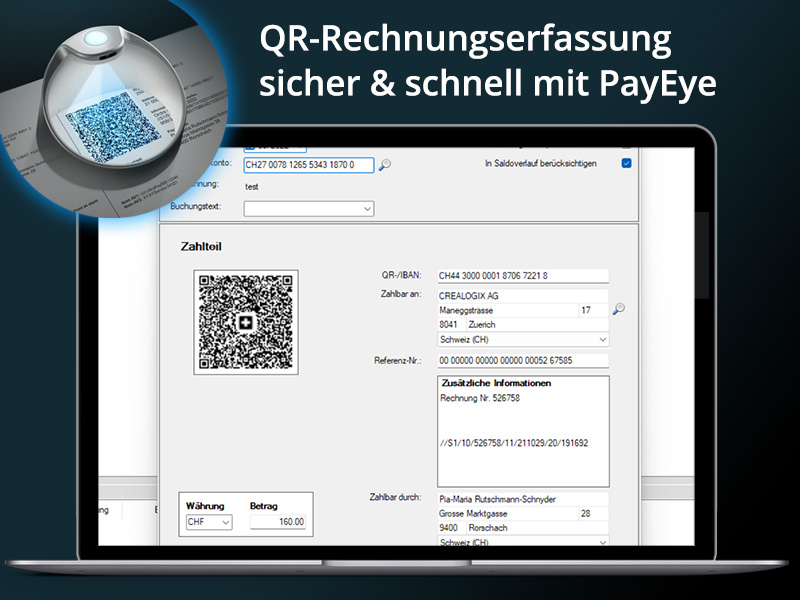Click the magnifier icon next to account IBAN
The image size is (800, 600).
[385, 164]
